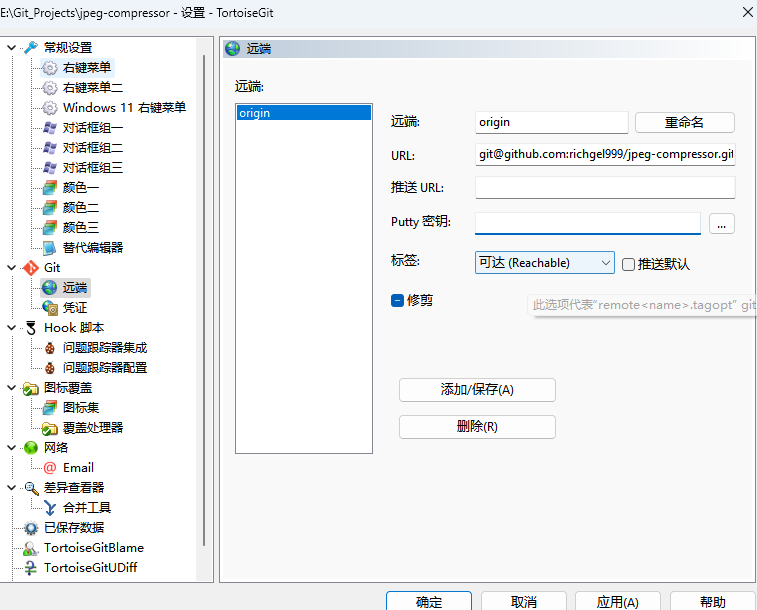Open the TortoiseGitBlame settings label
Viewport: 757px width, 610px height.
coord(94,548)
